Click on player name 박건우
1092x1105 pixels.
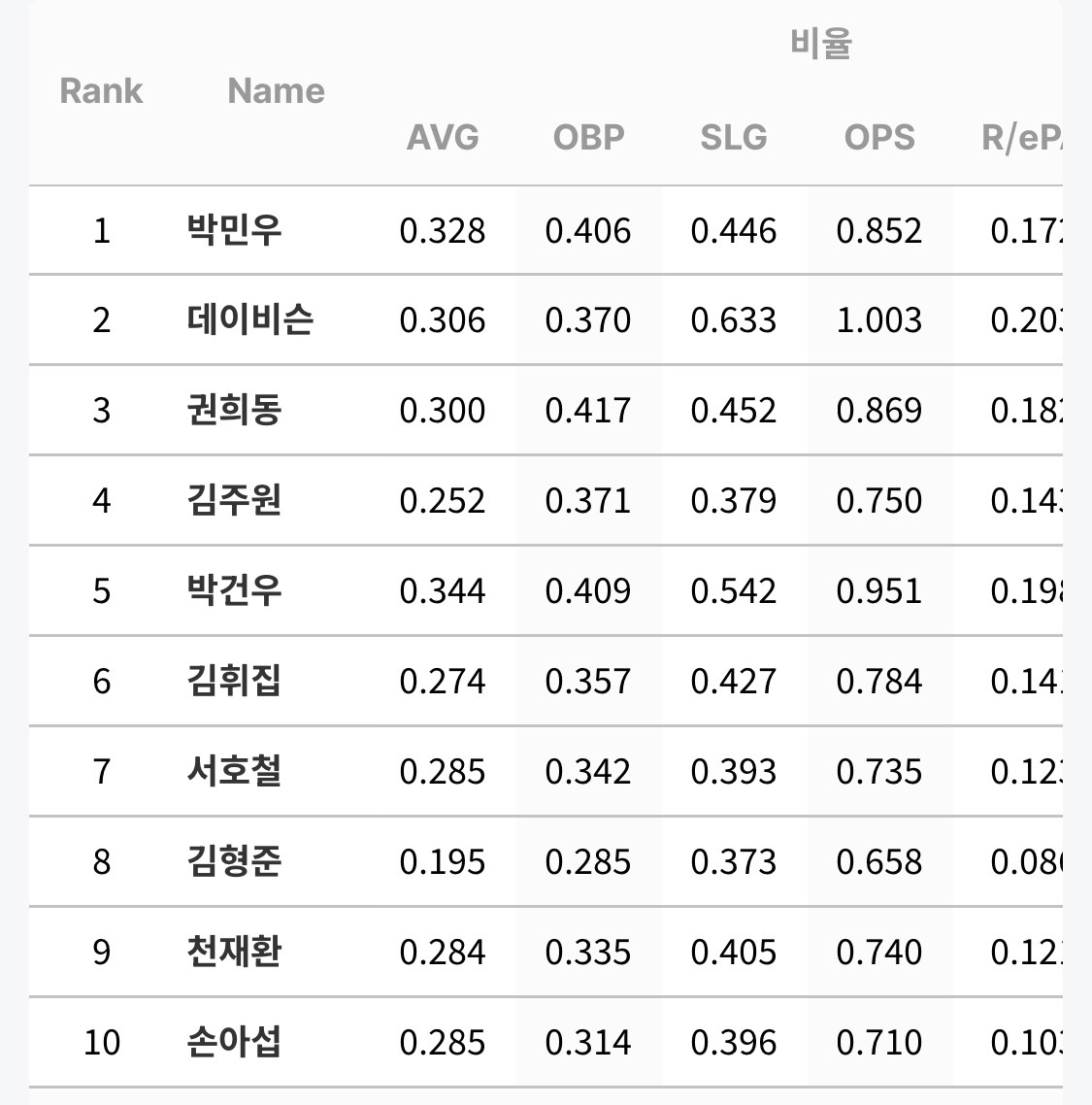click(x=234, y=590)
